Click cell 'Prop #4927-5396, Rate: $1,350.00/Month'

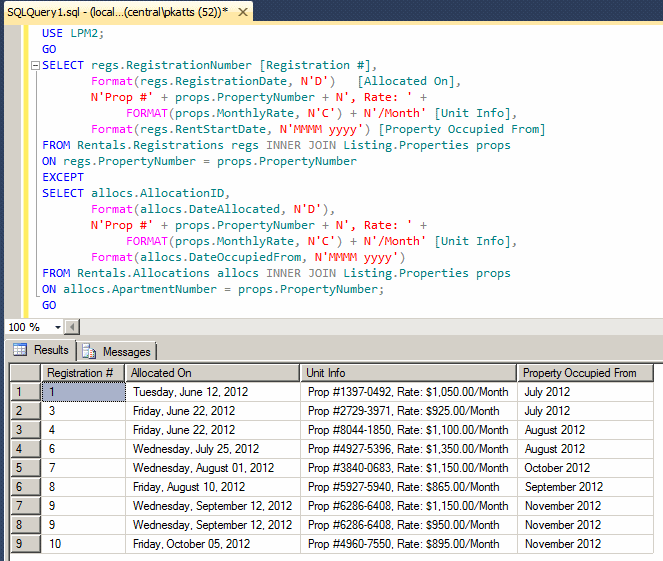pyautogui.click(x=408, y=449)
